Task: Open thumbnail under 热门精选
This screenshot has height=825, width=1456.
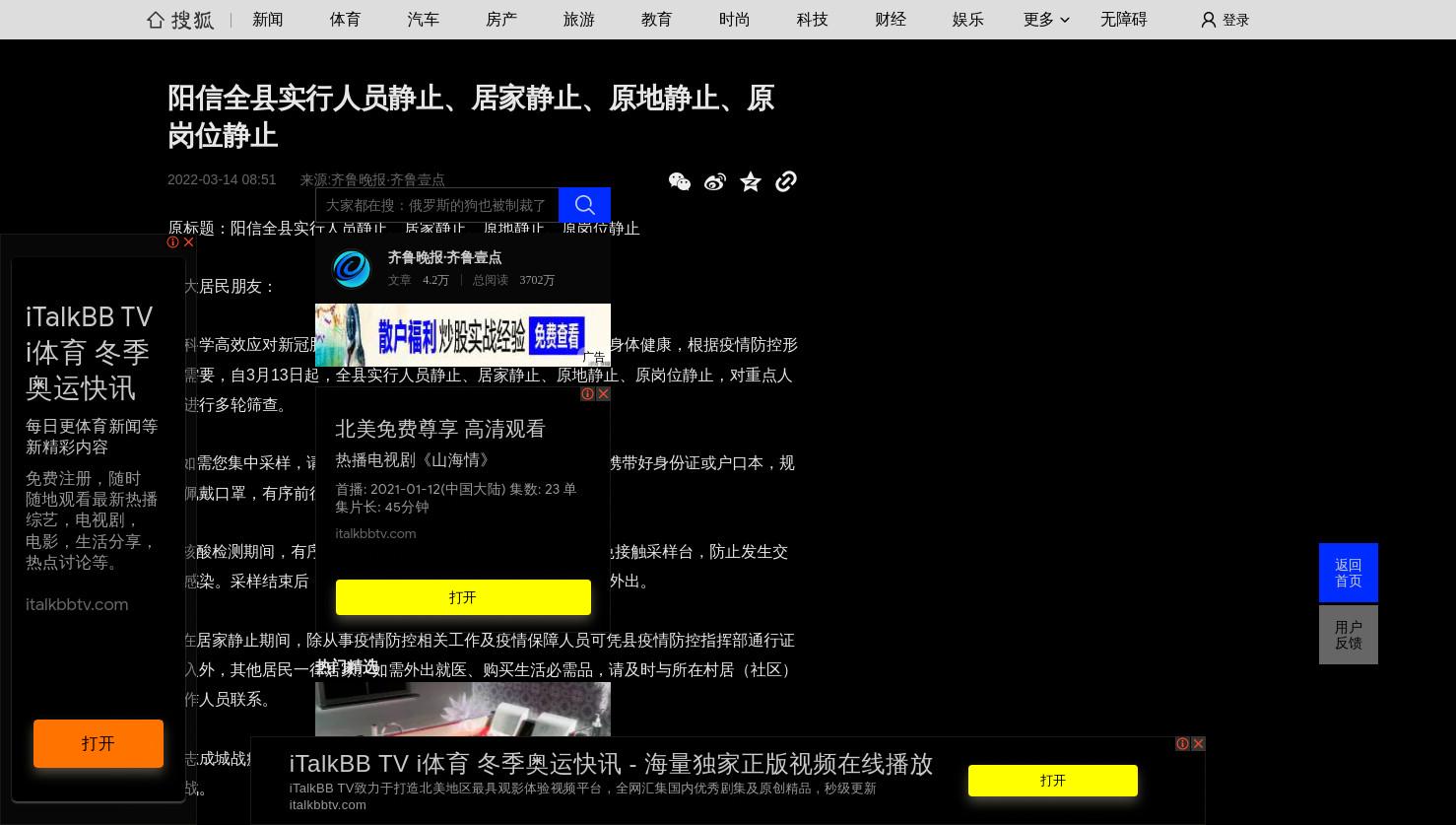Action: point(463,709)
